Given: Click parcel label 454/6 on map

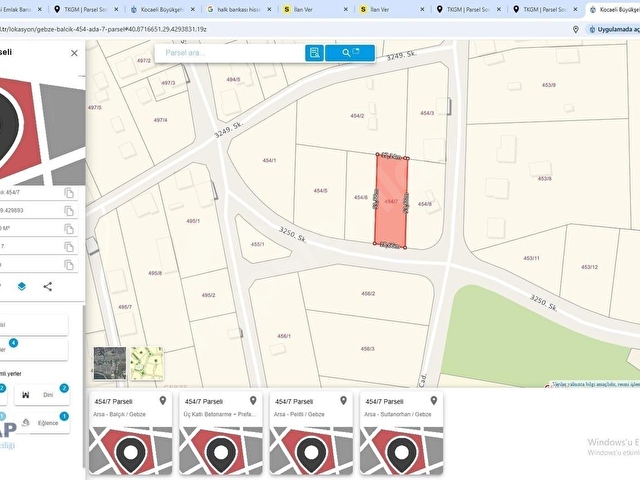Looking at the screenshot, I should (x=361, y=198).
